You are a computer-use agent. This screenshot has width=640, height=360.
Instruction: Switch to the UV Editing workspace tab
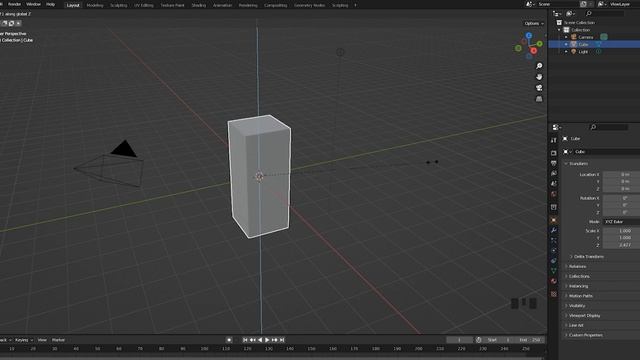pyautogui.click(x=144, y=5)
